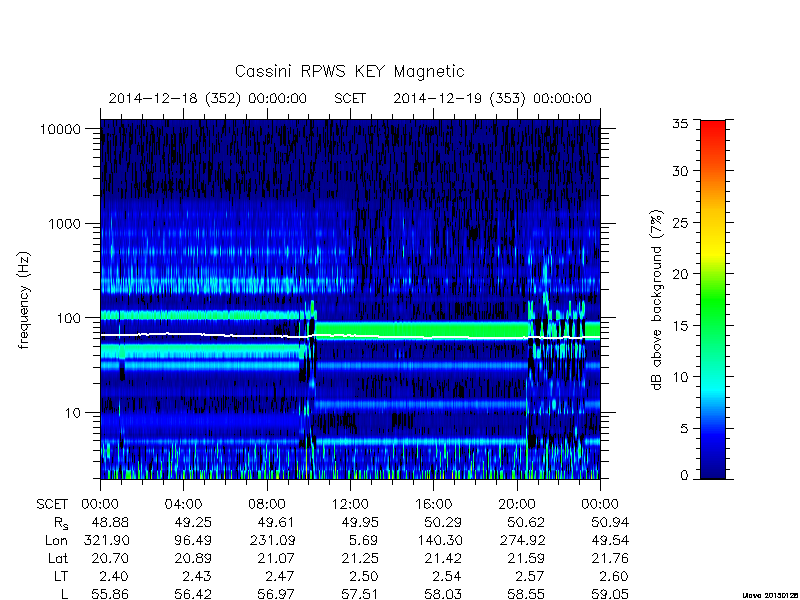Click the title 'Cassini RPWS KEY Magnetic'

(x=349, y=71)
